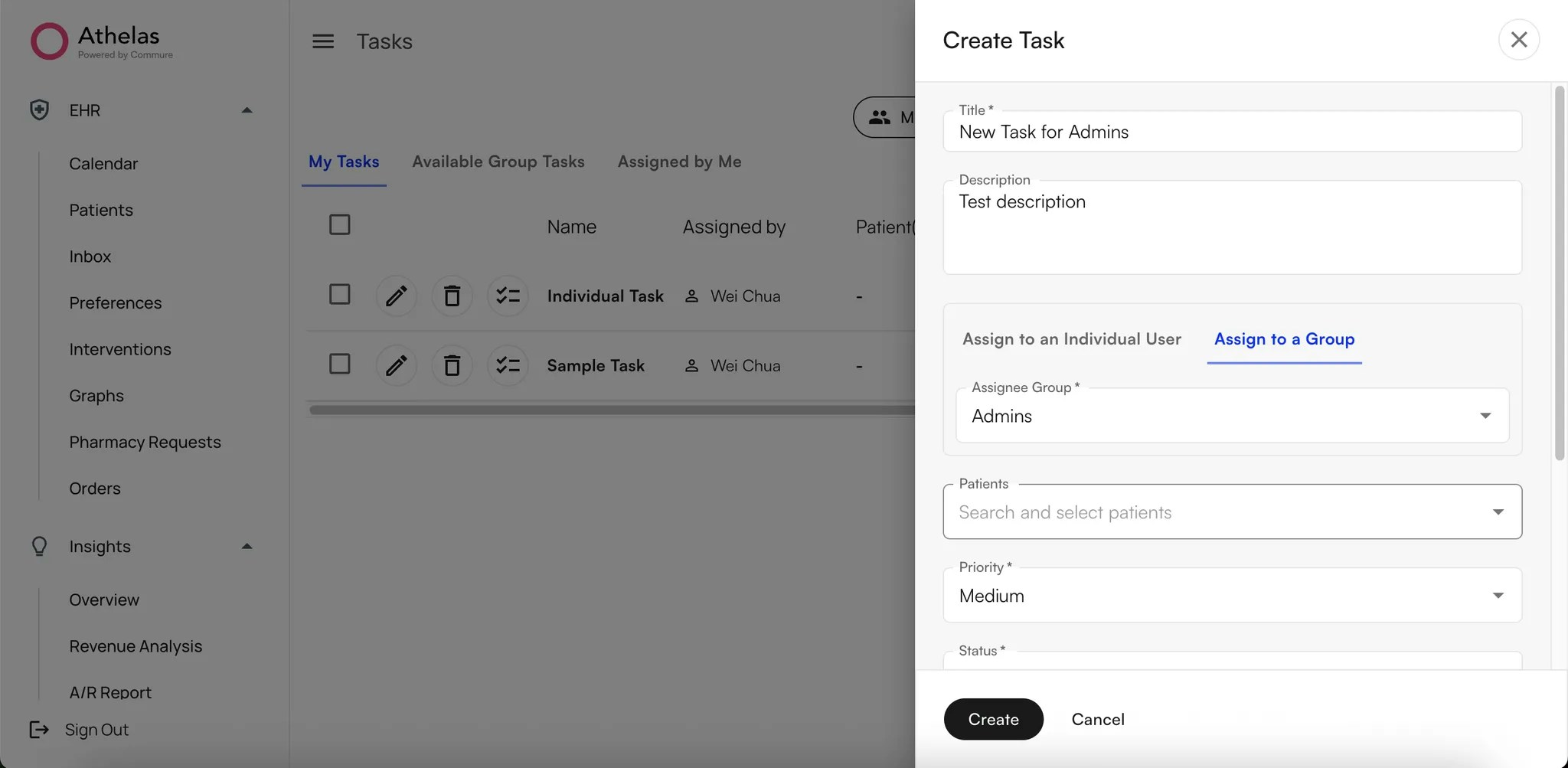
Task: Select the Assign to an Individual User tab
Action: click(1070, 339)
